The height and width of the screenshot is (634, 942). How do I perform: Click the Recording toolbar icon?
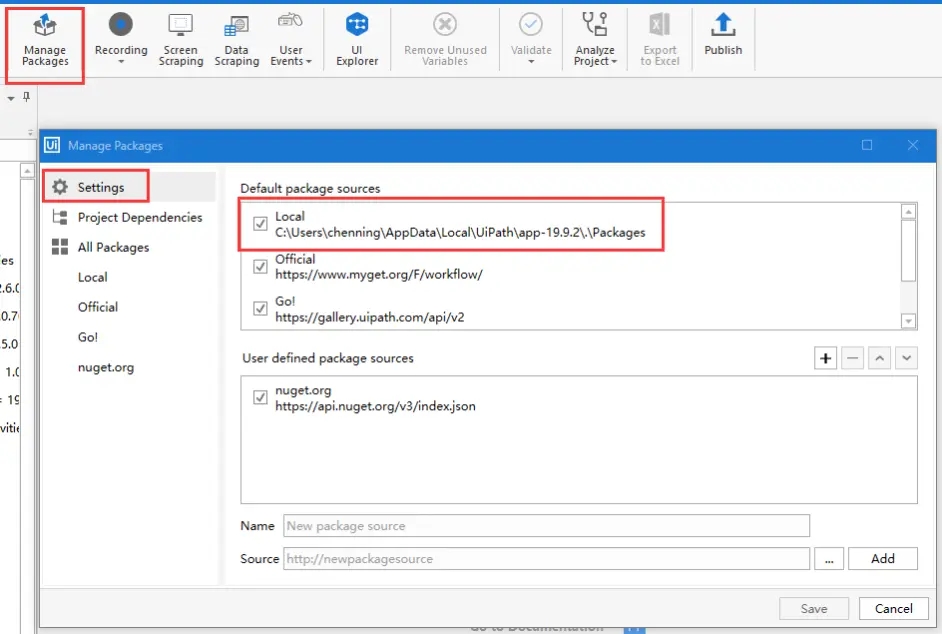[121, 25]
